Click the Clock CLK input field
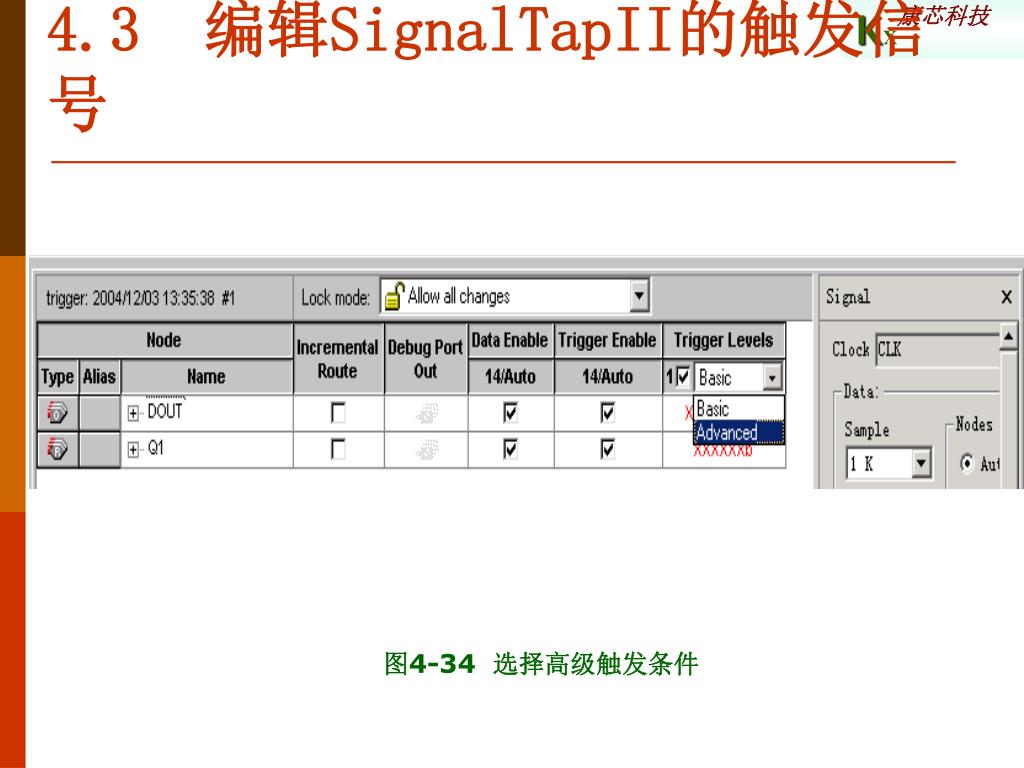This screenshot has height=768, width=1024. click(937, 349)
